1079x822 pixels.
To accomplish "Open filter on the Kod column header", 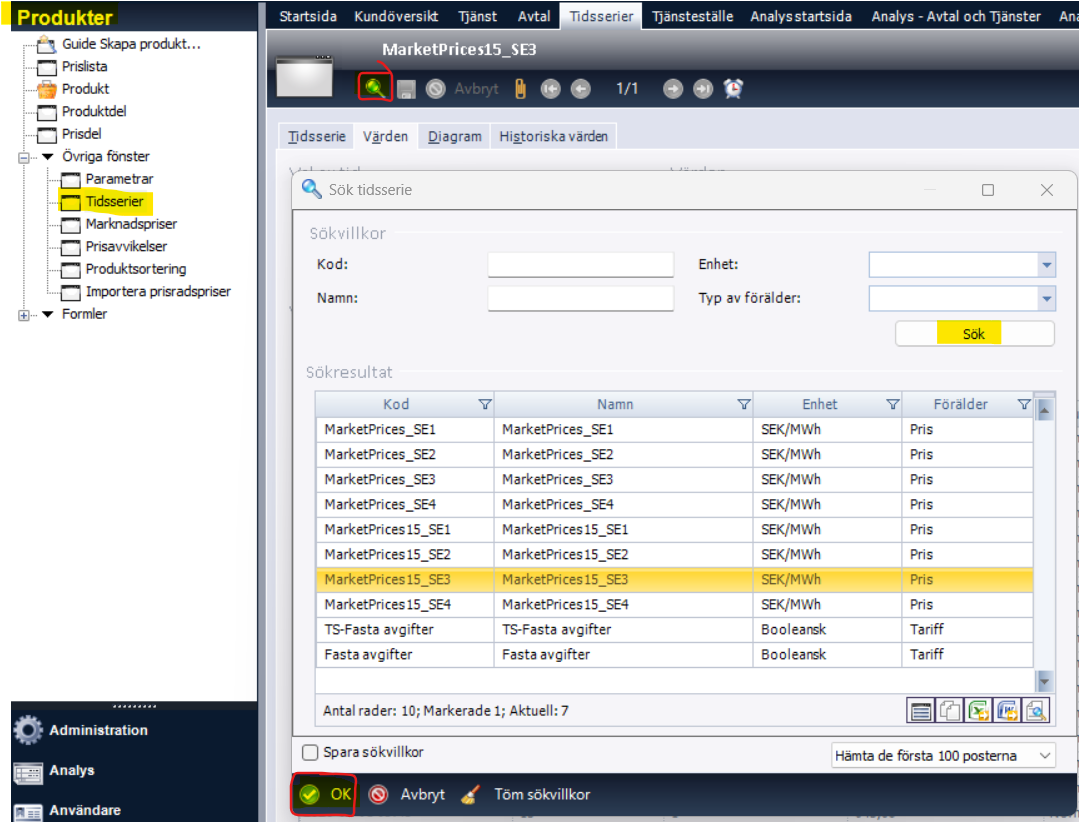I will 485,405.
